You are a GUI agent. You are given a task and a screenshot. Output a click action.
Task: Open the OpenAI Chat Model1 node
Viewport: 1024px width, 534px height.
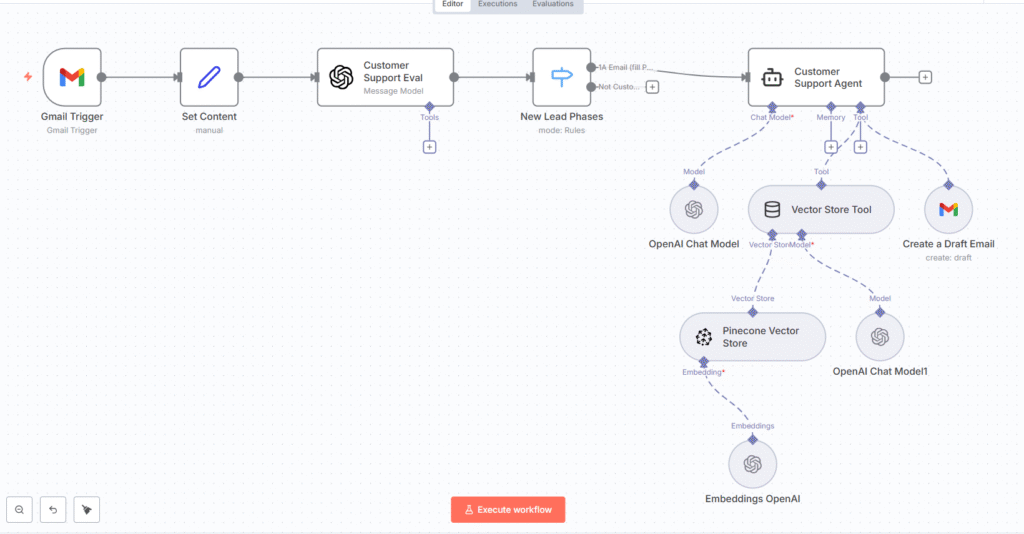[x=880, y=337]
